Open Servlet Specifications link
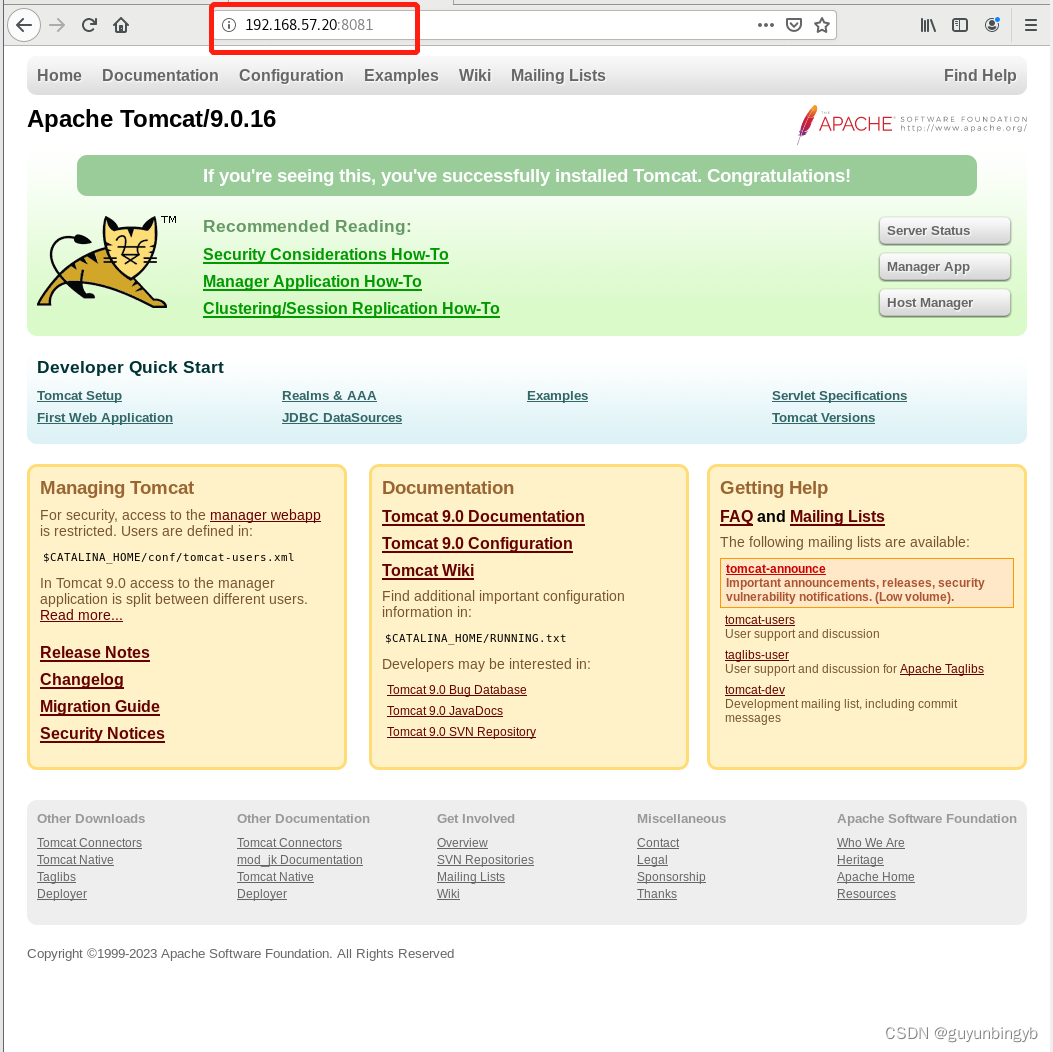Viewport: 1053px width, 1052px height. coord(839,395)
